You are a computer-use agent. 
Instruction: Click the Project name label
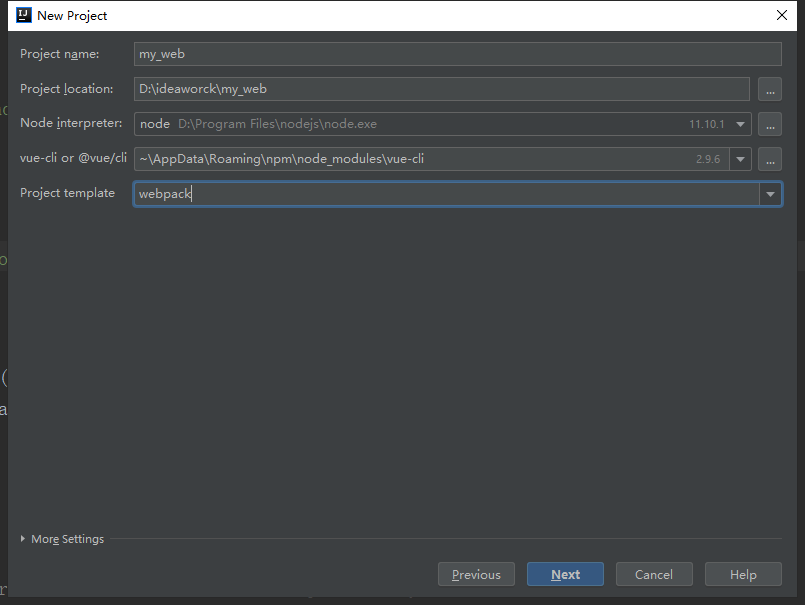(x=60, y=54)
